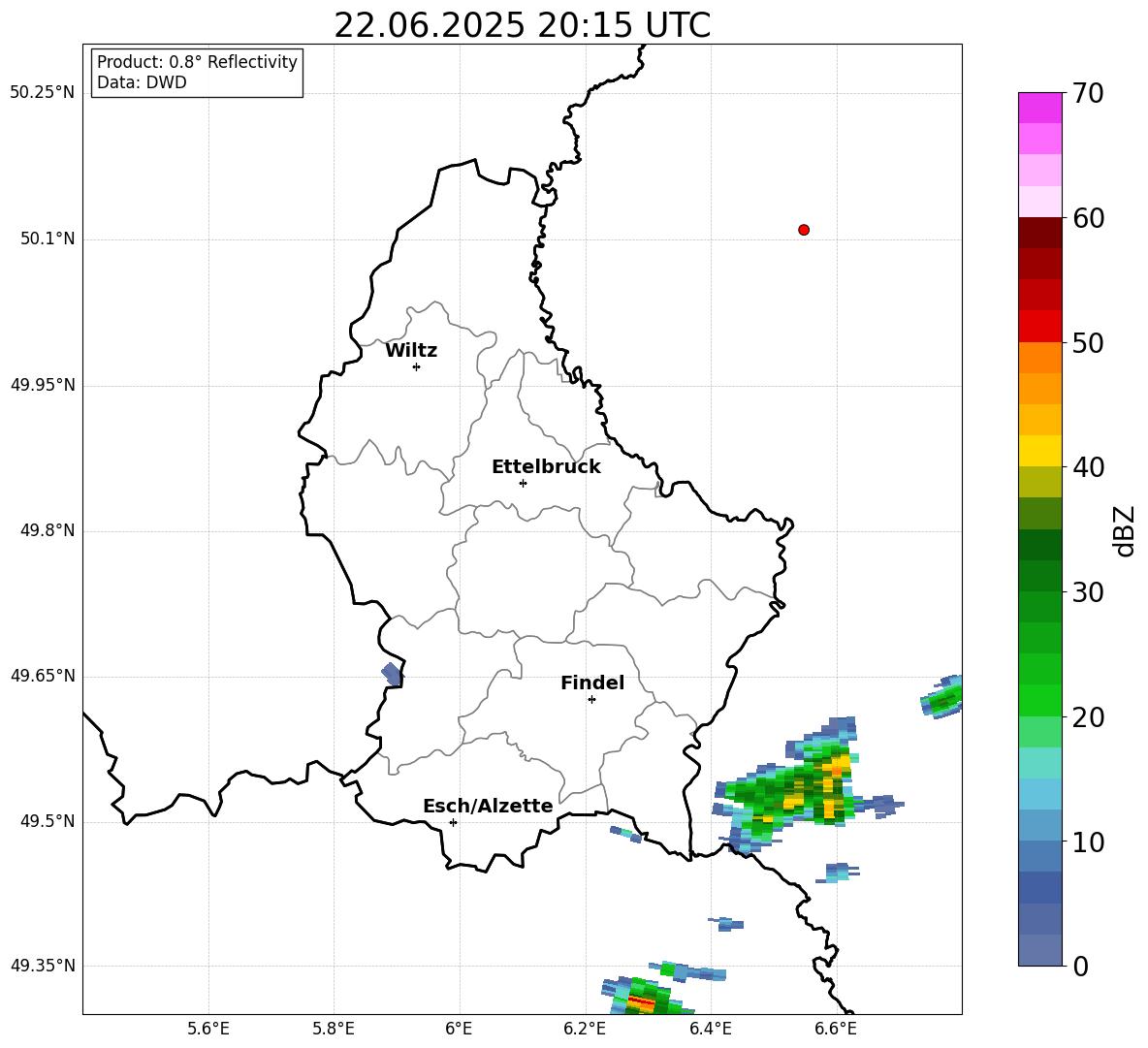Click the Ettelbruck city label

[x=546, y=467]
